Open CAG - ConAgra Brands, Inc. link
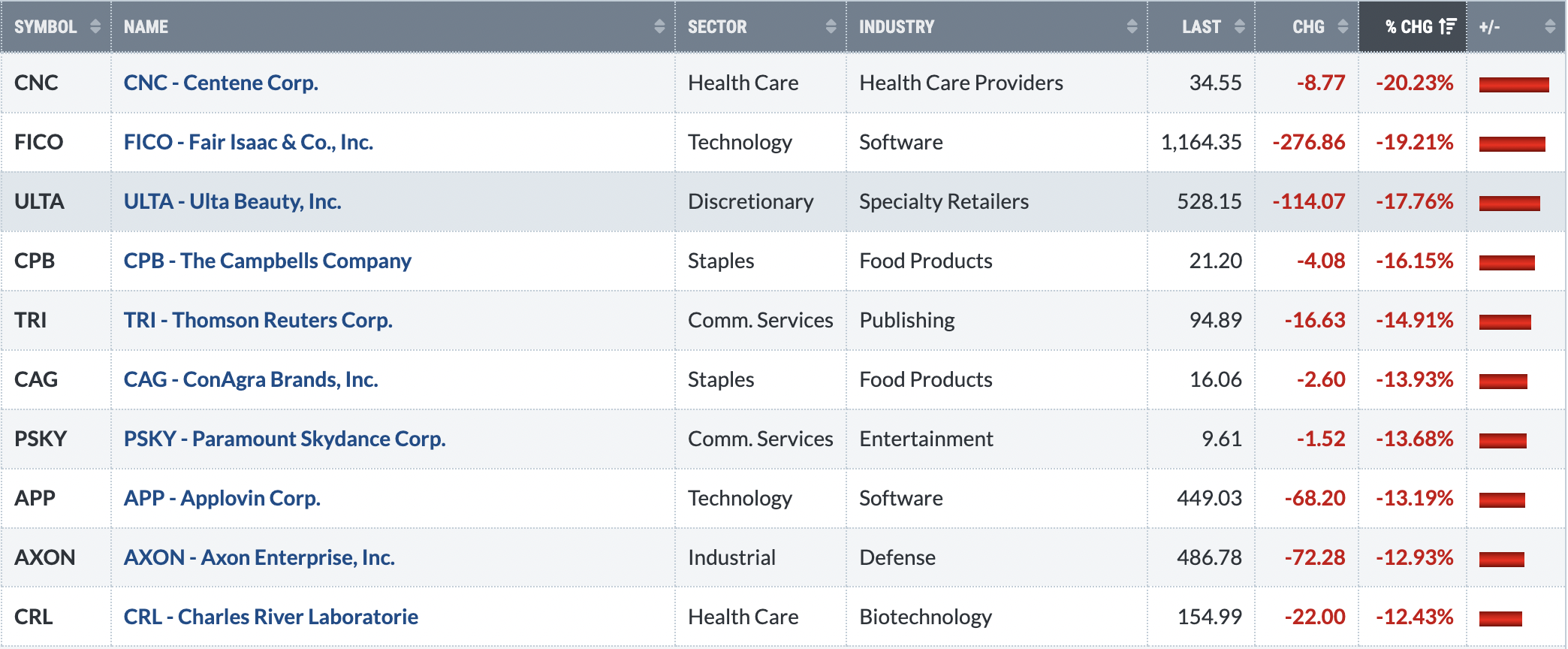The width and height of the screenshot is (1568, 649). point(251,379)
